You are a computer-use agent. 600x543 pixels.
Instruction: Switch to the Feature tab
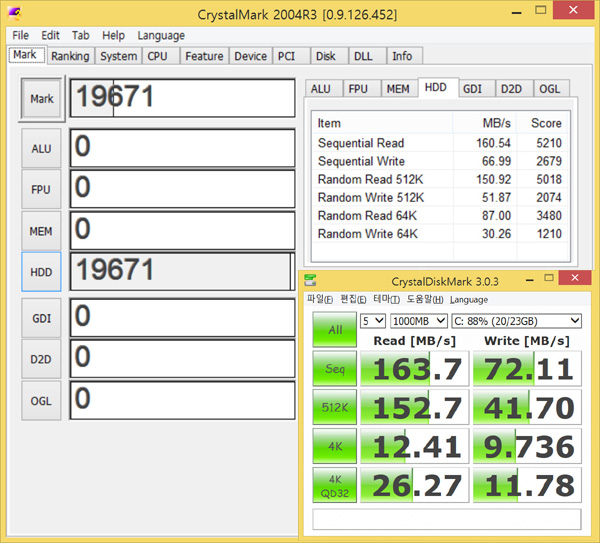click(204, 56)
